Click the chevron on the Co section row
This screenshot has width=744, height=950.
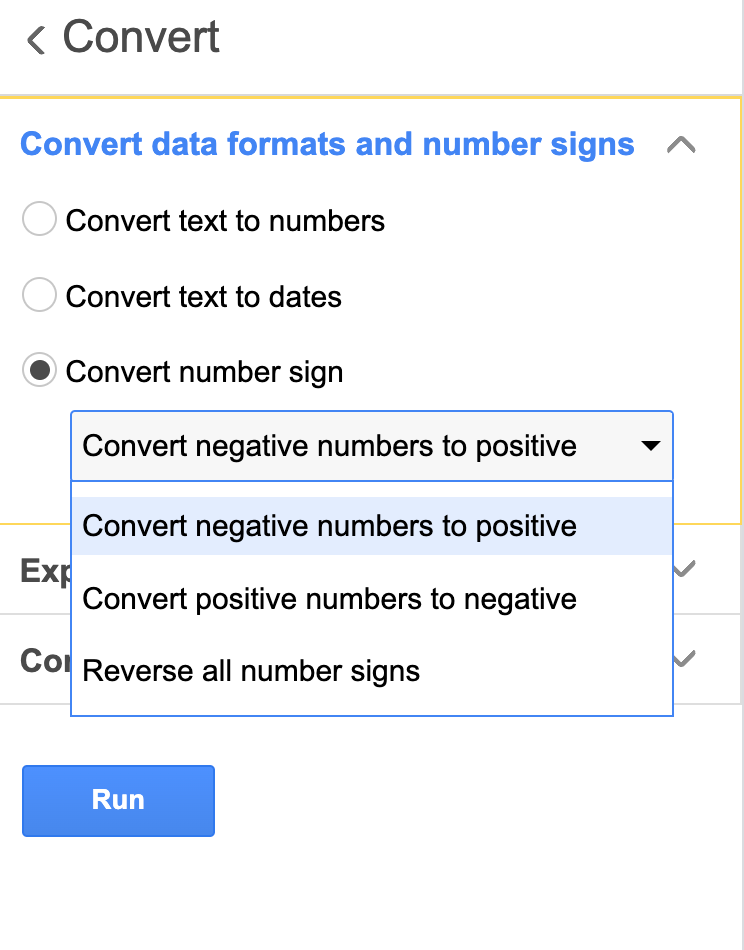[x=682, y=659]
